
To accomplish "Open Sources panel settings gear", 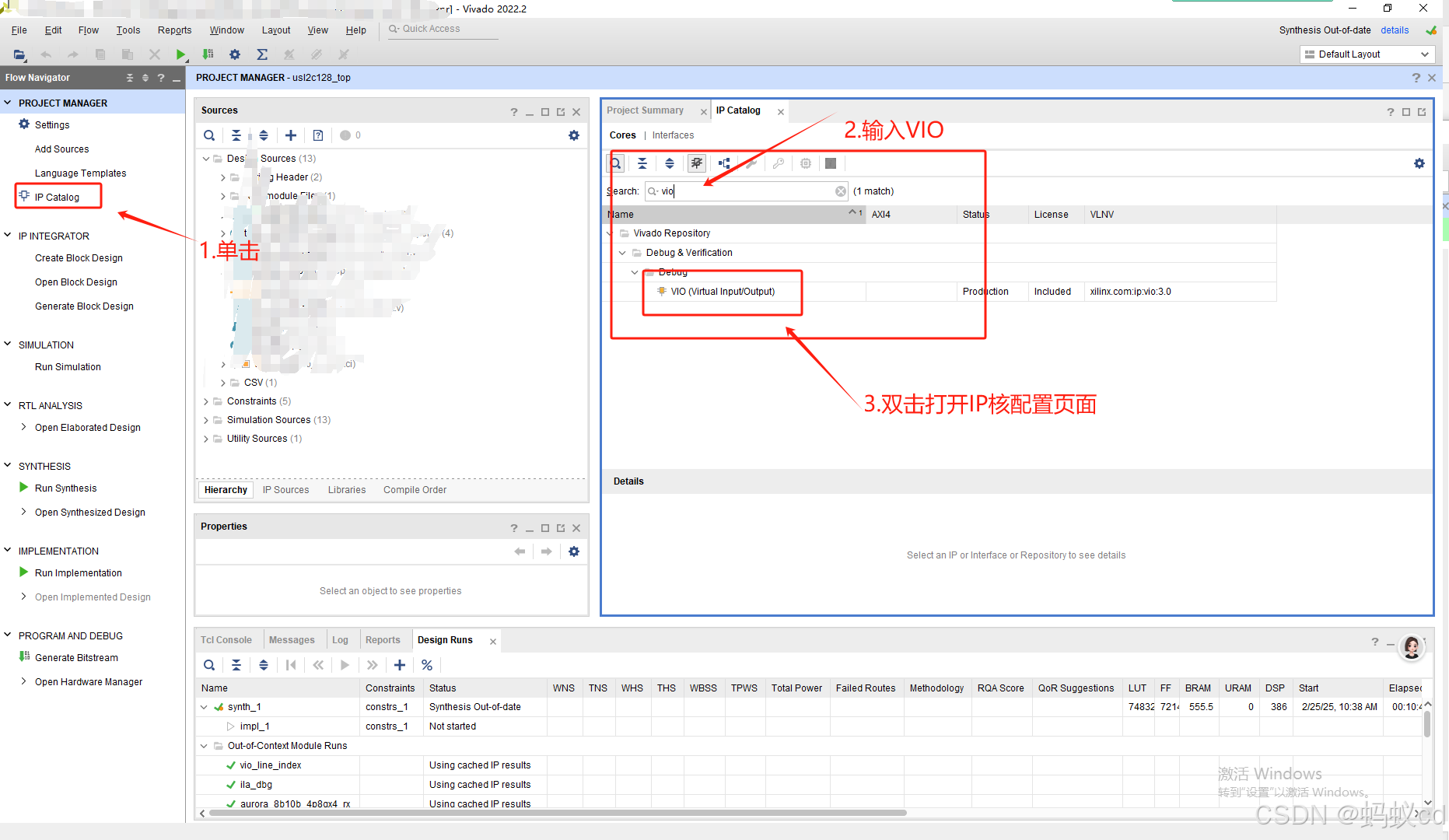I will 574,135.
